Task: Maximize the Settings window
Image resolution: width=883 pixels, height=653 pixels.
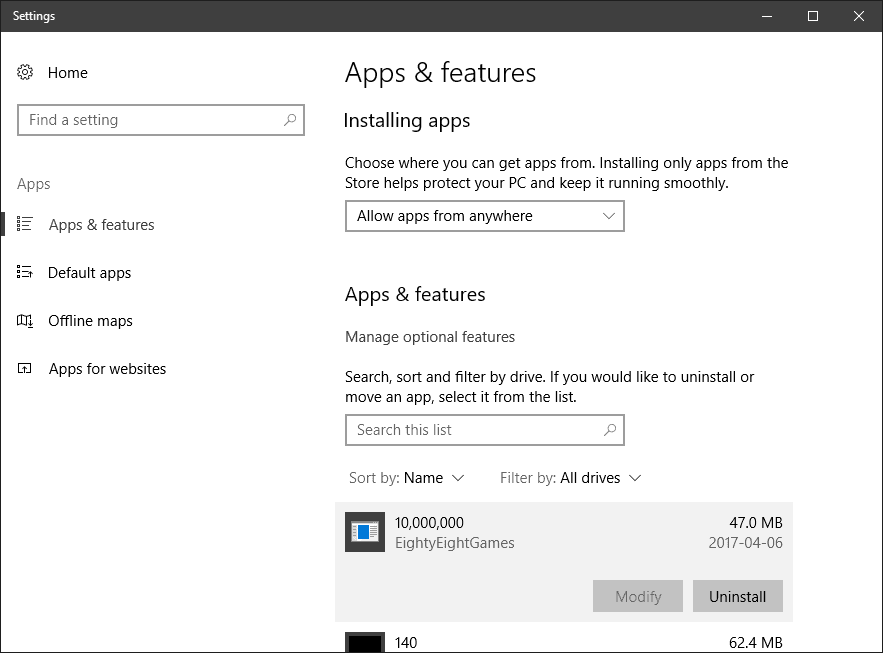Action: [x=813, y=16]
